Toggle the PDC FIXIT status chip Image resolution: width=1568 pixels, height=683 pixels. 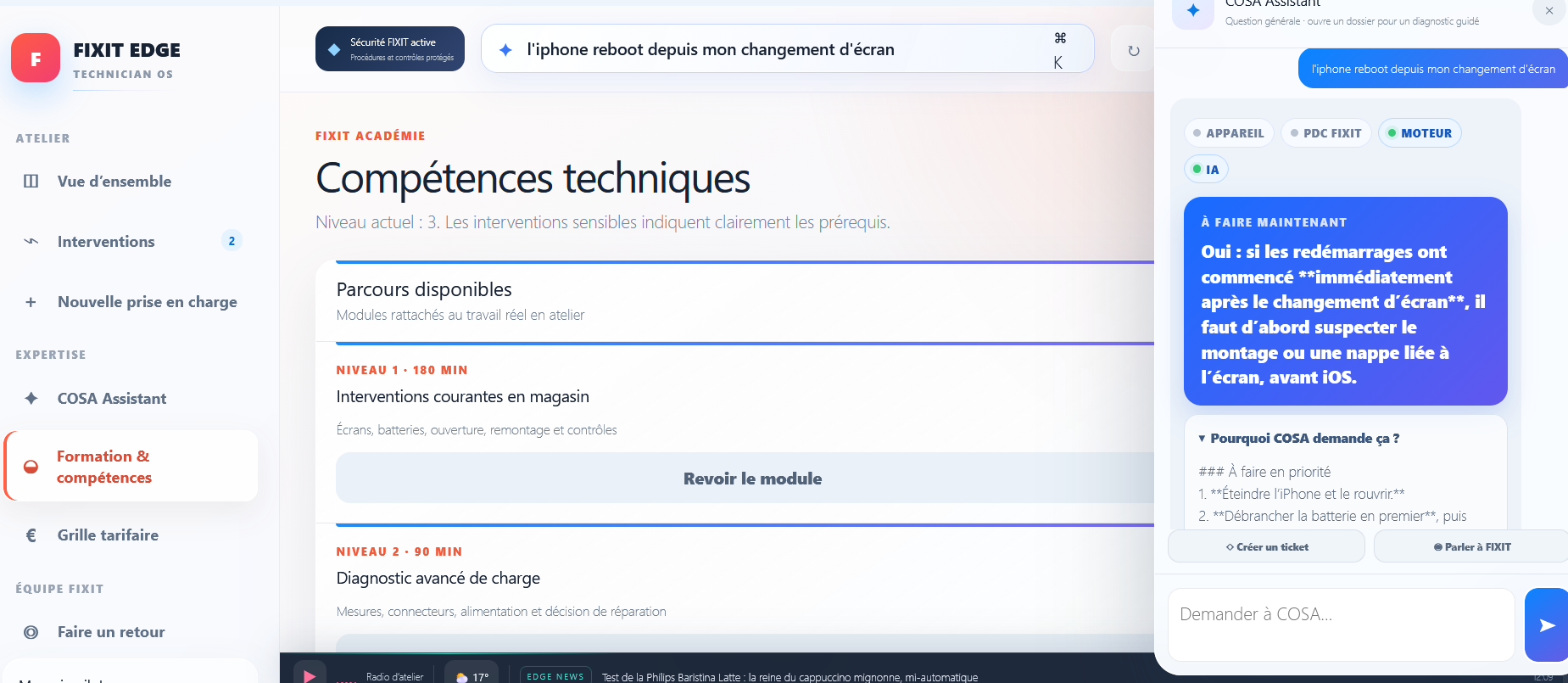(x=1326, y=133)
